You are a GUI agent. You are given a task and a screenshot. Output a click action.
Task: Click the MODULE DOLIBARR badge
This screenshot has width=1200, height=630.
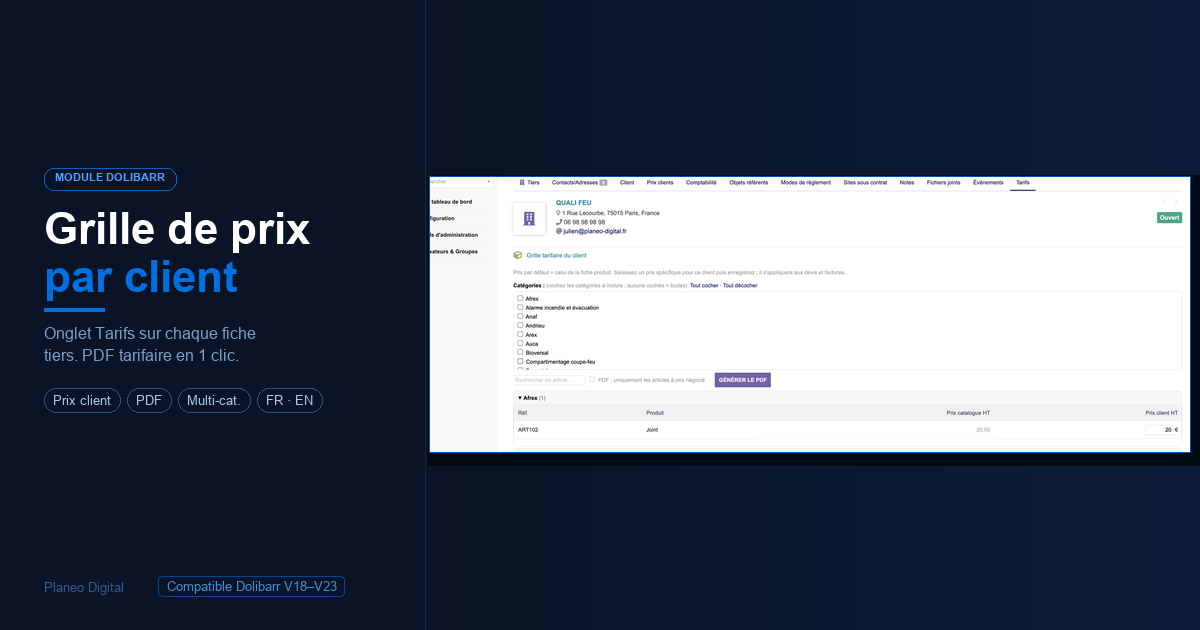tap(110, 179)
